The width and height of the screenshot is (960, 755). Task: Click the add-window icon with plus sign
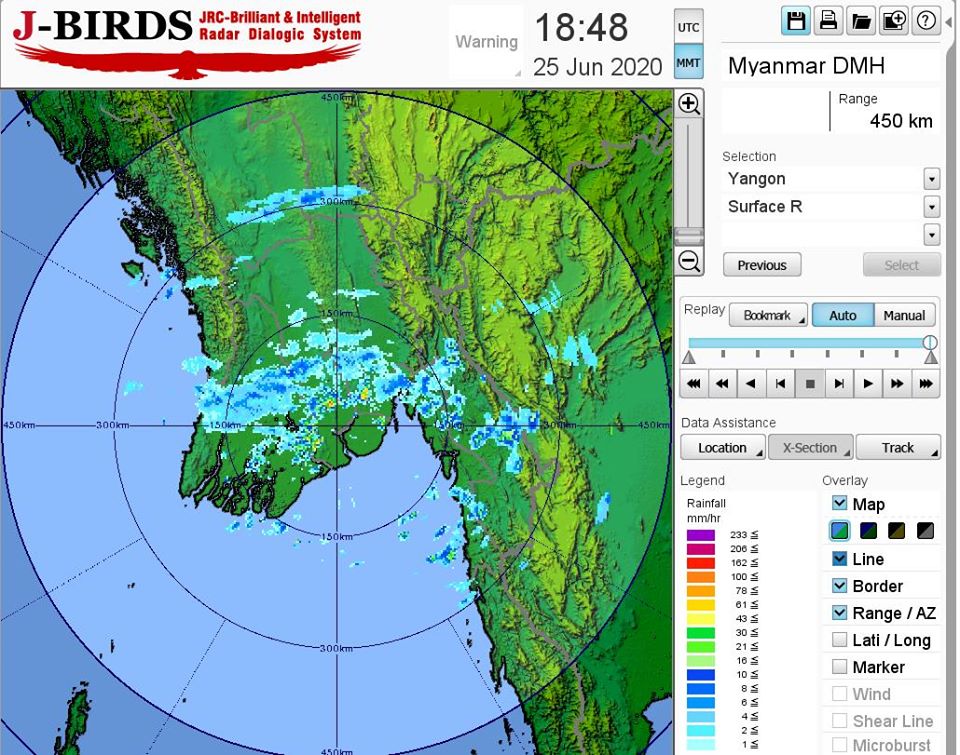click(x=894, y=21)
